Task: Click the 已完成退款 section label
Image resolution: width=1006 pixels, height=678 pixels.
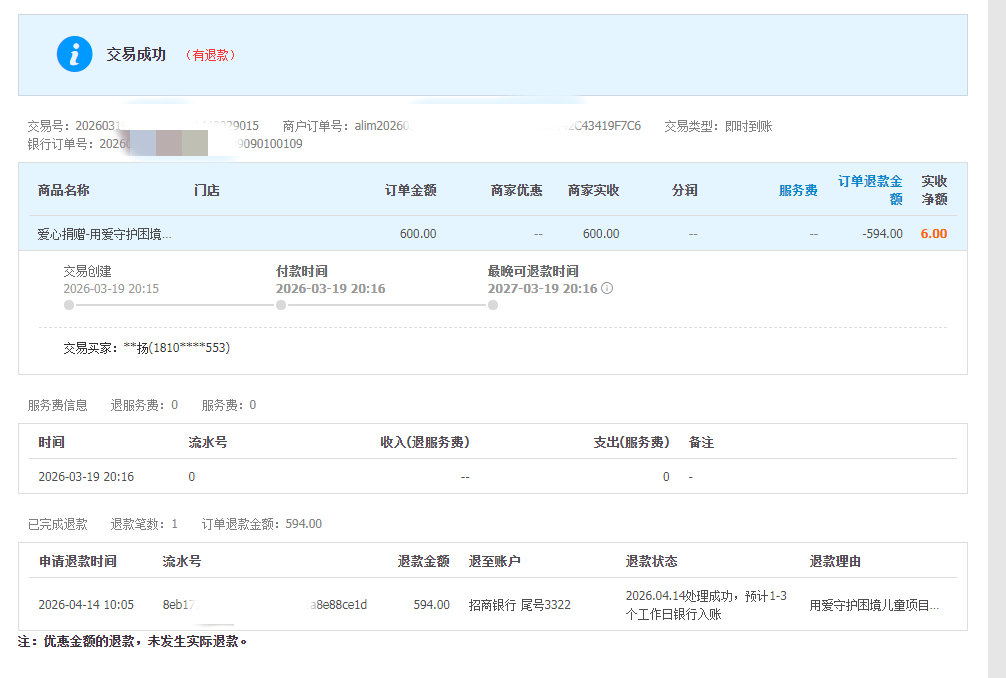Action: 57,524
